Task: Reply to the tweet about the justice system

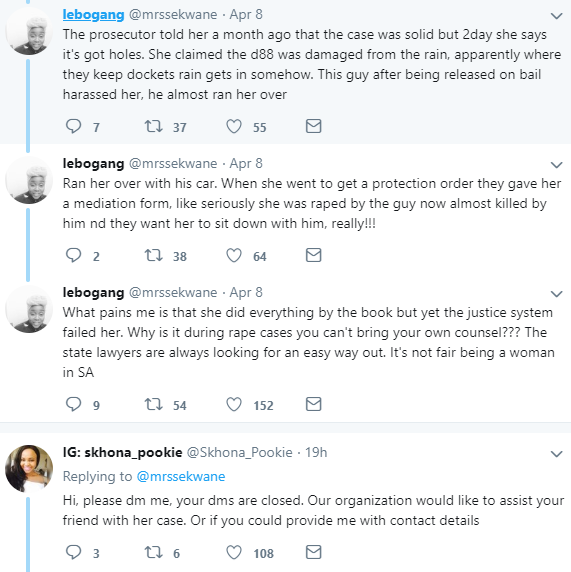Action: pyautogui.click(x=73, y=404)
